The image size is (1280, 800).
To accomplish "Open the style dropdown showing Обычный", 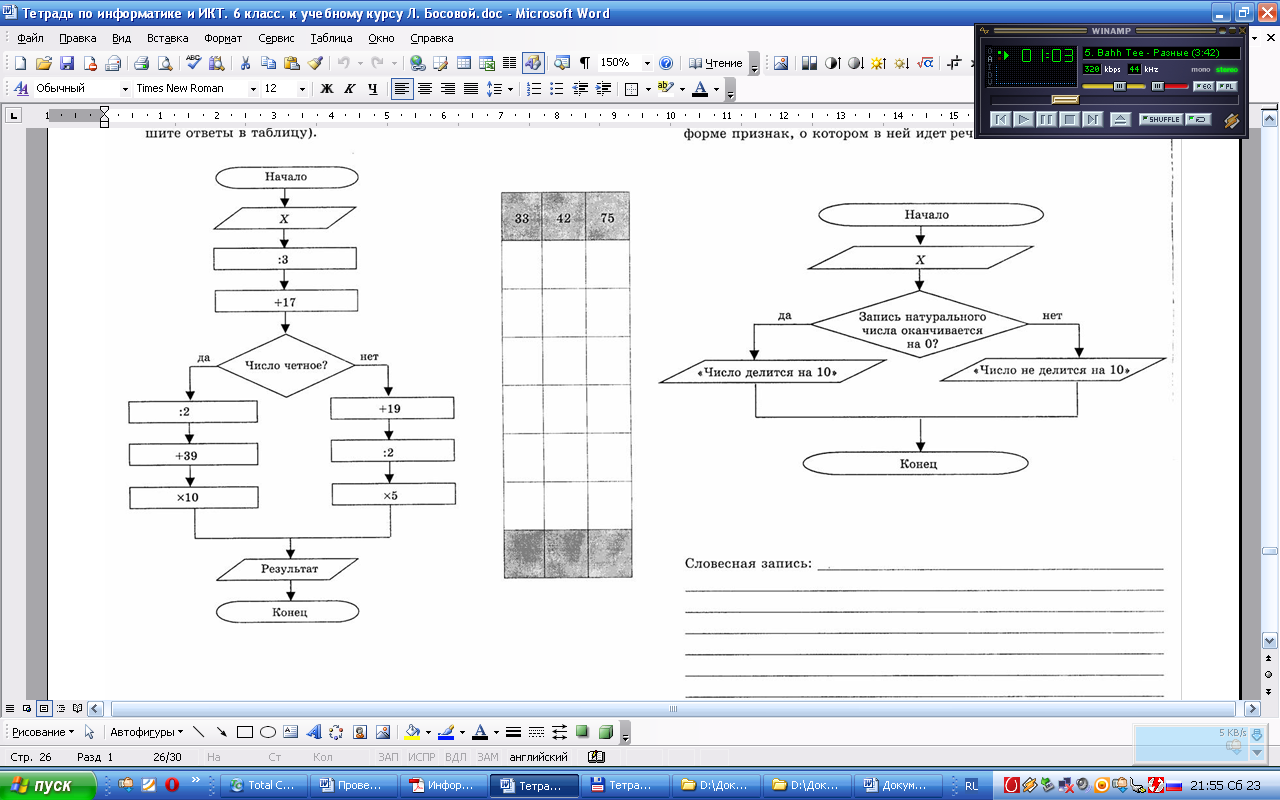I will coord(125,89).
